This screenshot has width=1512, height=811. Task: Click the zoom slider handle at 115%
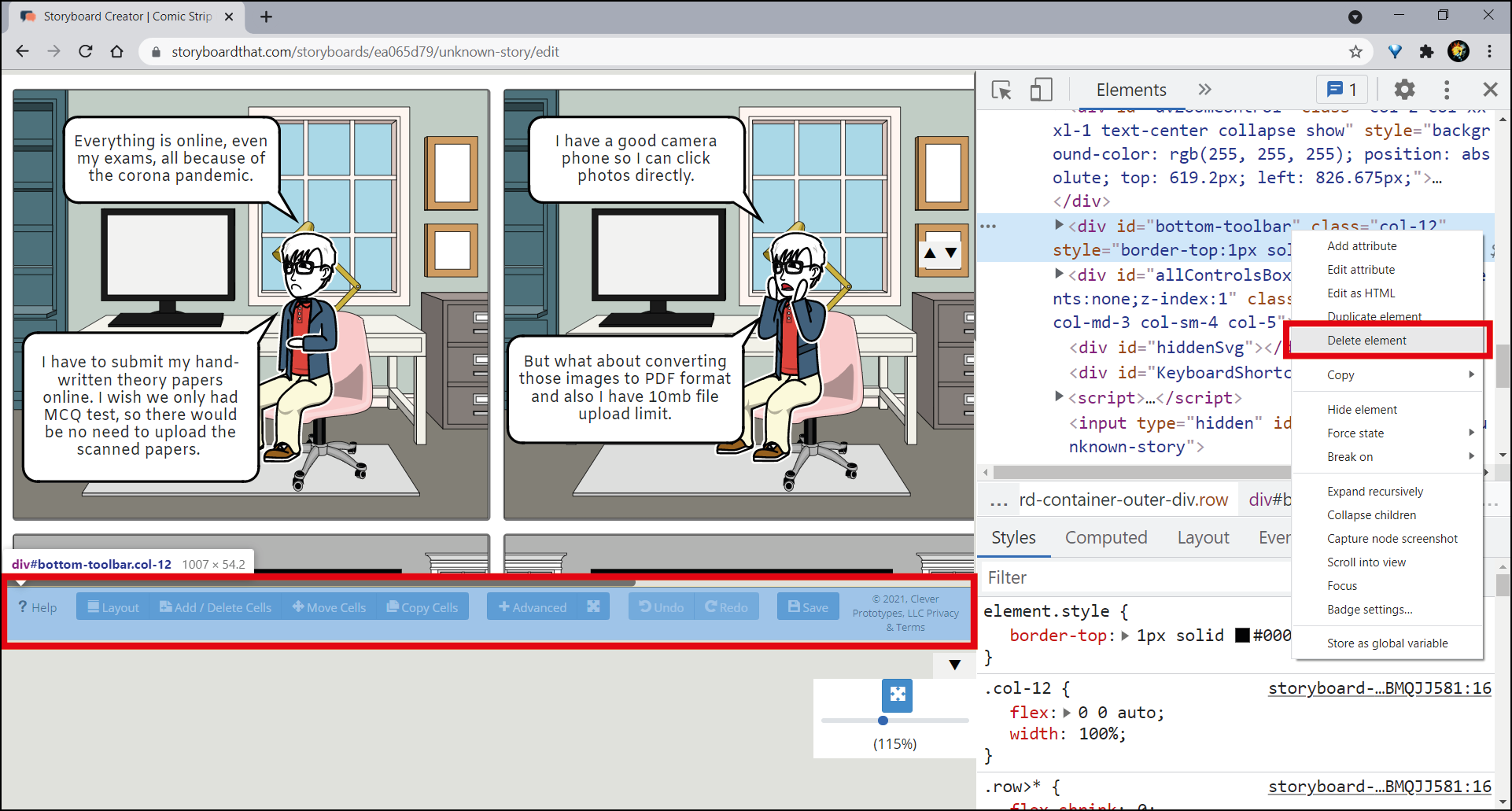point(883,720)
